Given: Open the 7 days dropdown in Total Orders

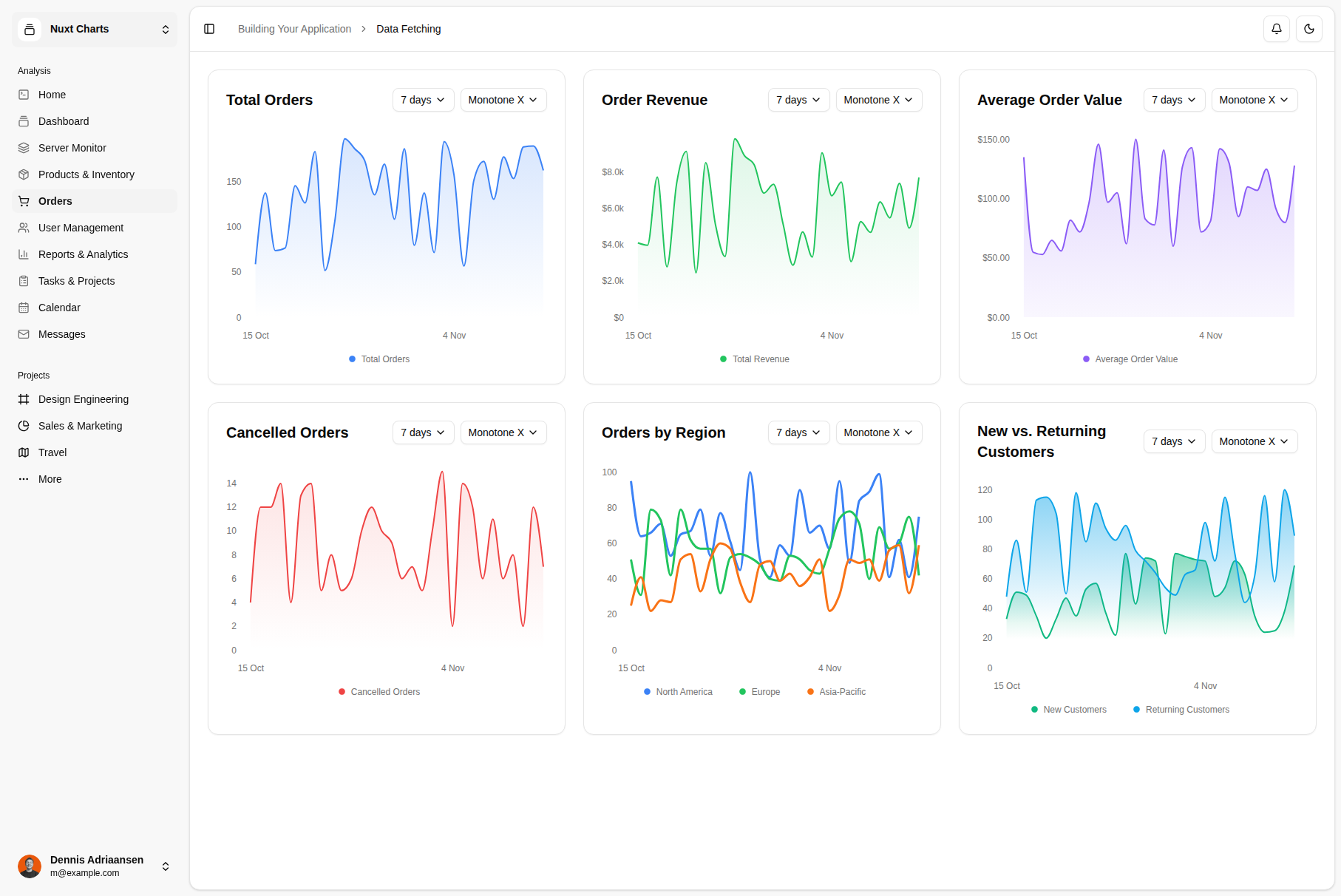Looking at the screenshot, I should point(423,100).
